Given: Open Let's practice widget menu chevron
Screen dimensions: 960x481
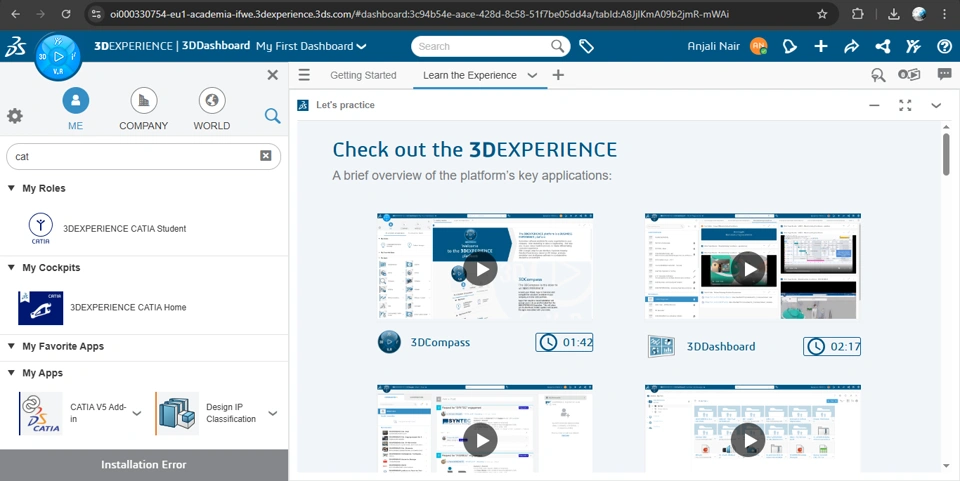Looking at the screenshot, I should [x=936, y=105].
